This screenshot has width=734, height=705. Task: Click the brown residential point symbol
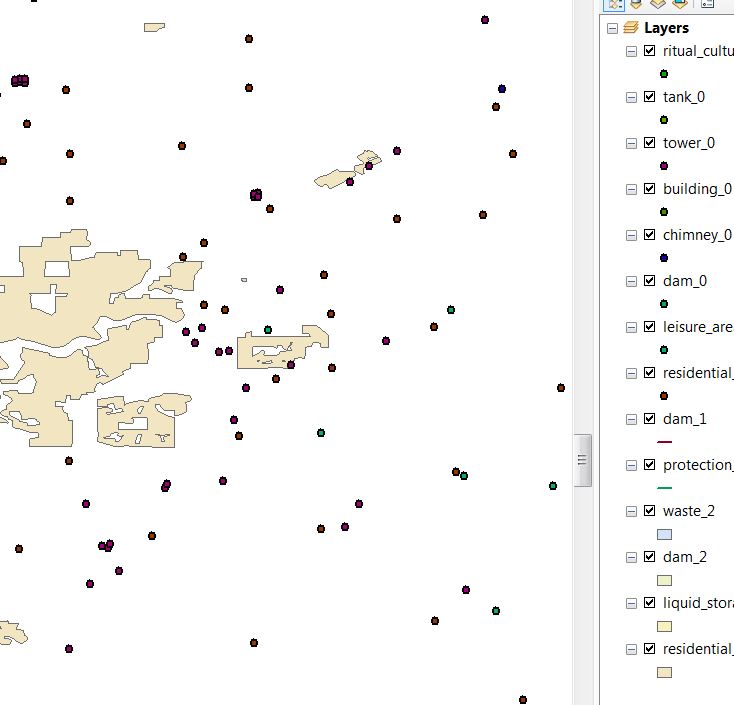[x=664, y=396]
